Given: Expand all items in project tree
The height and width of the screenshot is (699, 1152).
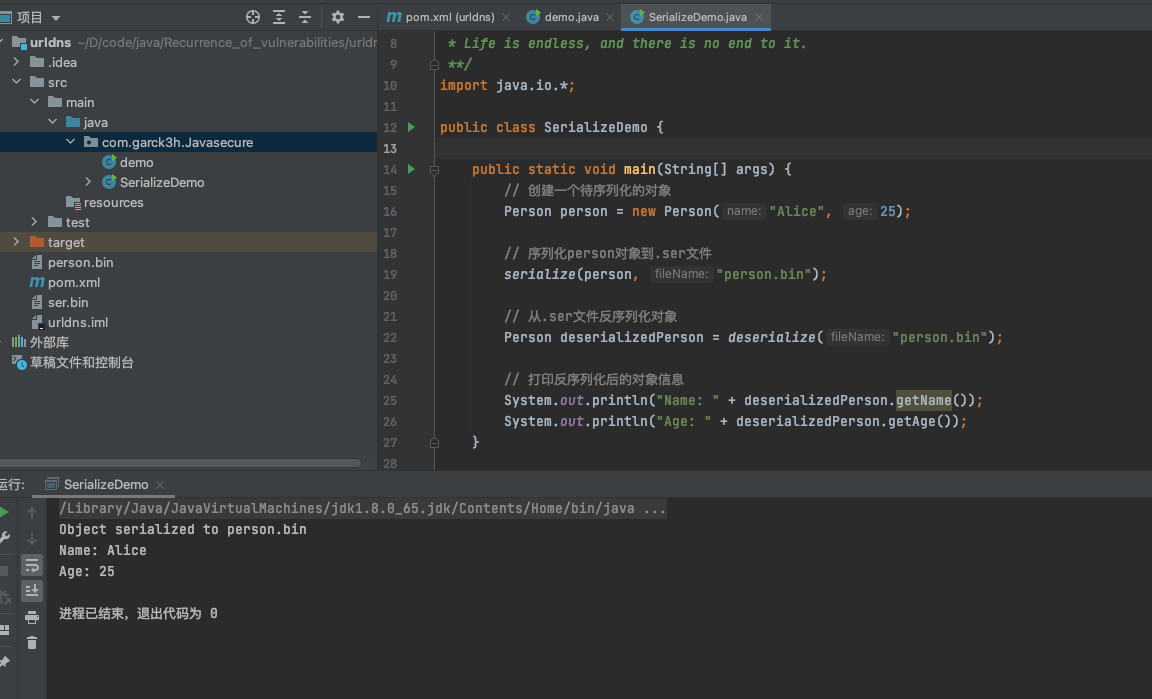Looking at the screenshot, I should tap(279, 17).
